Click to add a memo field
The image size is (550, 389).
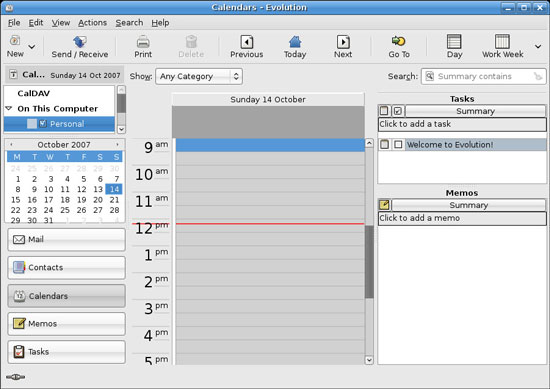pos(462,218)
